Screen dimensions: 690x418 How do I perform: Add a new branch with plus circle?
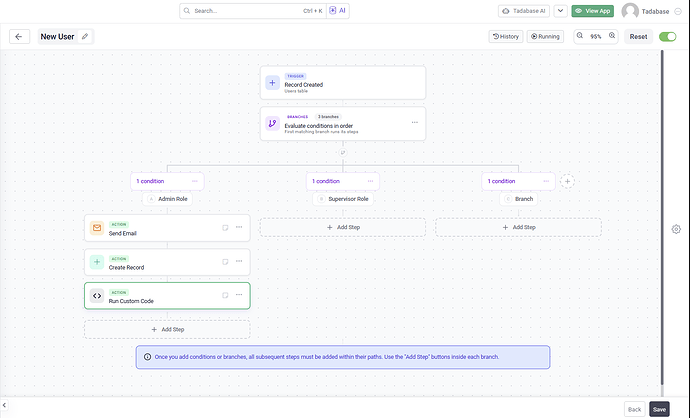click(x=567, y=181)
